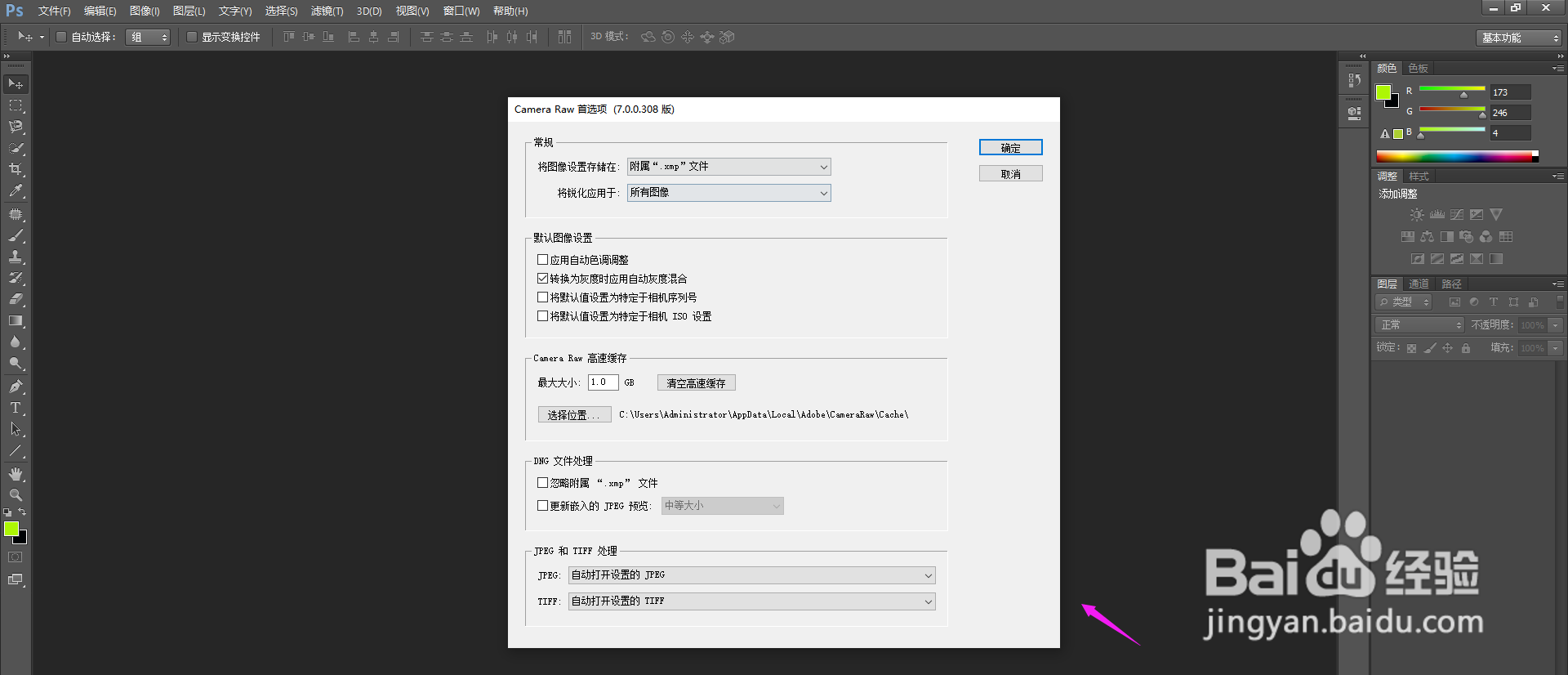Open the TIFF handling dropdown
Viewport: 1568px width, 675px height.
[x=752, y=601]
